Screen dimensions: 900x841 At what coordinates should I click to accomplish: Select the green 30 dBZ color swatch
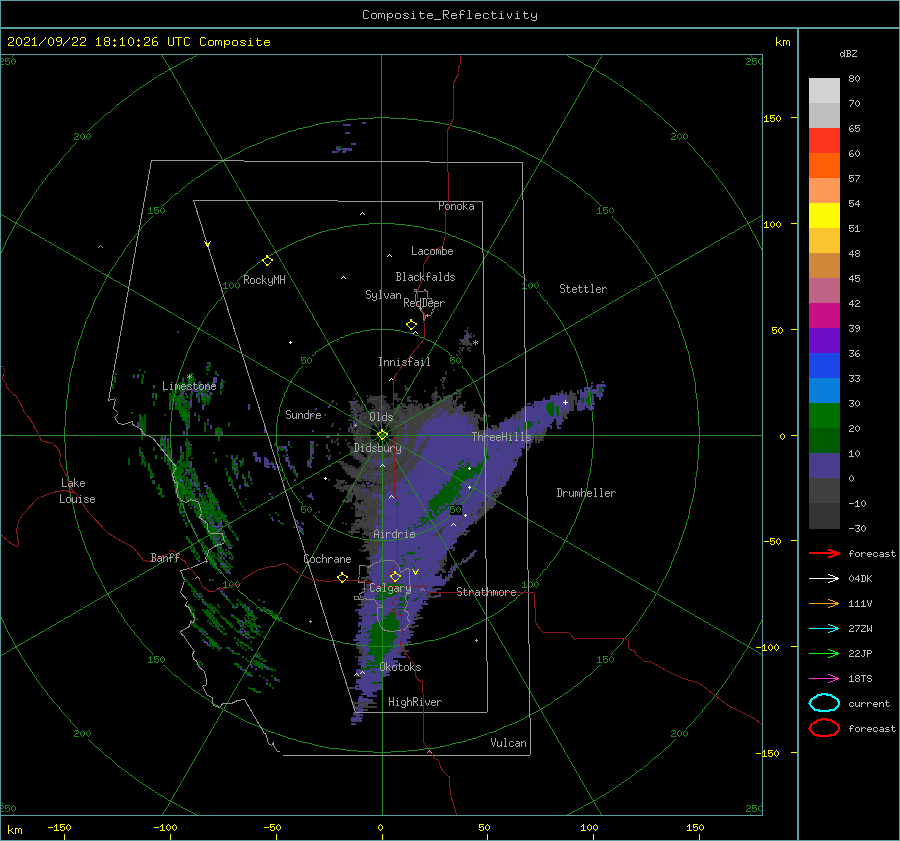pyautogui.click(x=824, y=415)
